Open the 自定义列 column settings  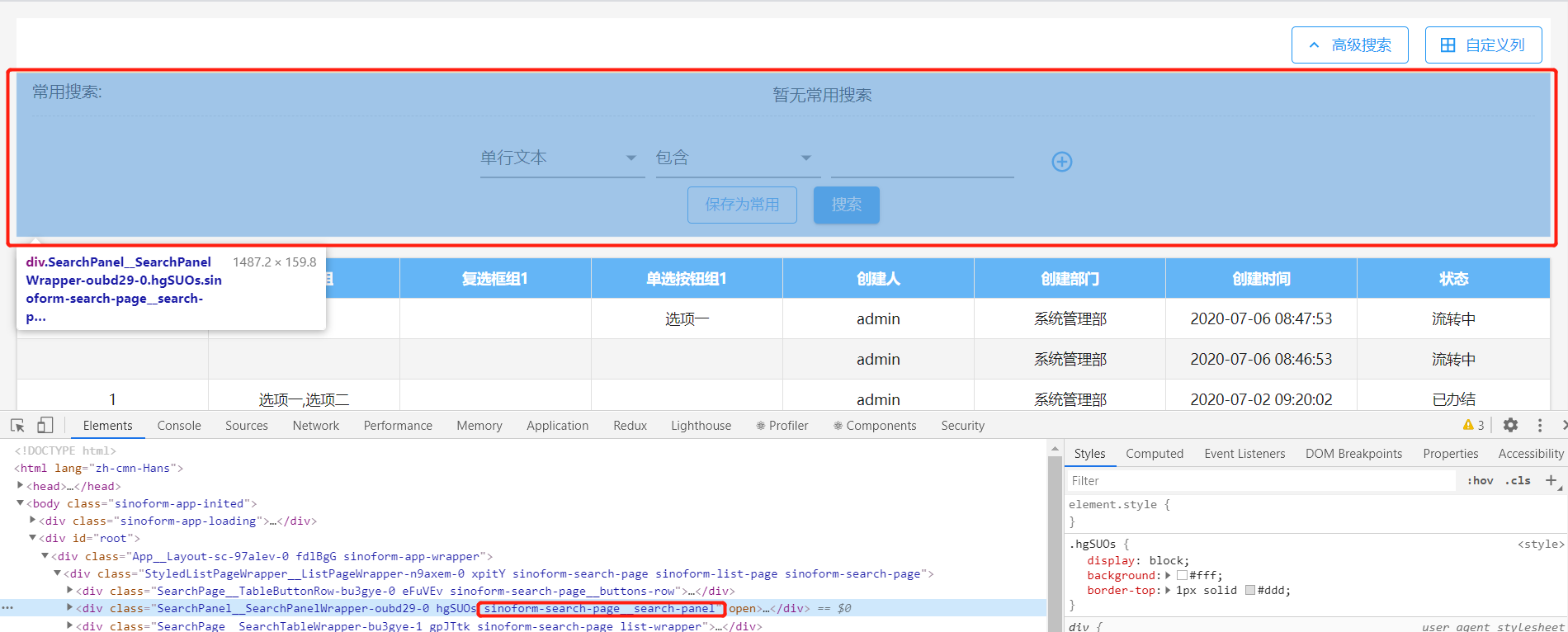click(1483, 45)
